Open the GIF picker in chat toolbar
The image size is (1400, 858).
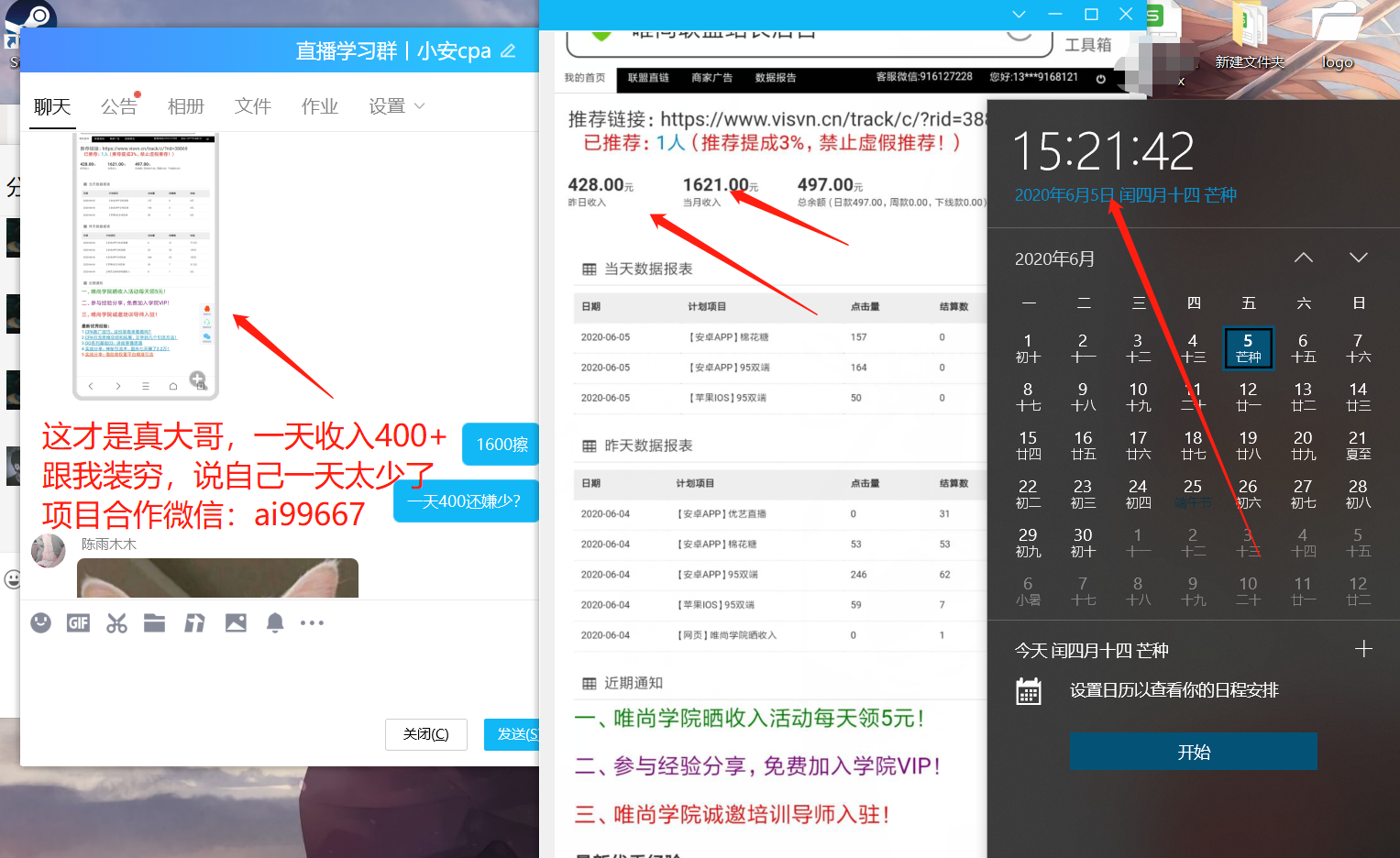(79, 623)
